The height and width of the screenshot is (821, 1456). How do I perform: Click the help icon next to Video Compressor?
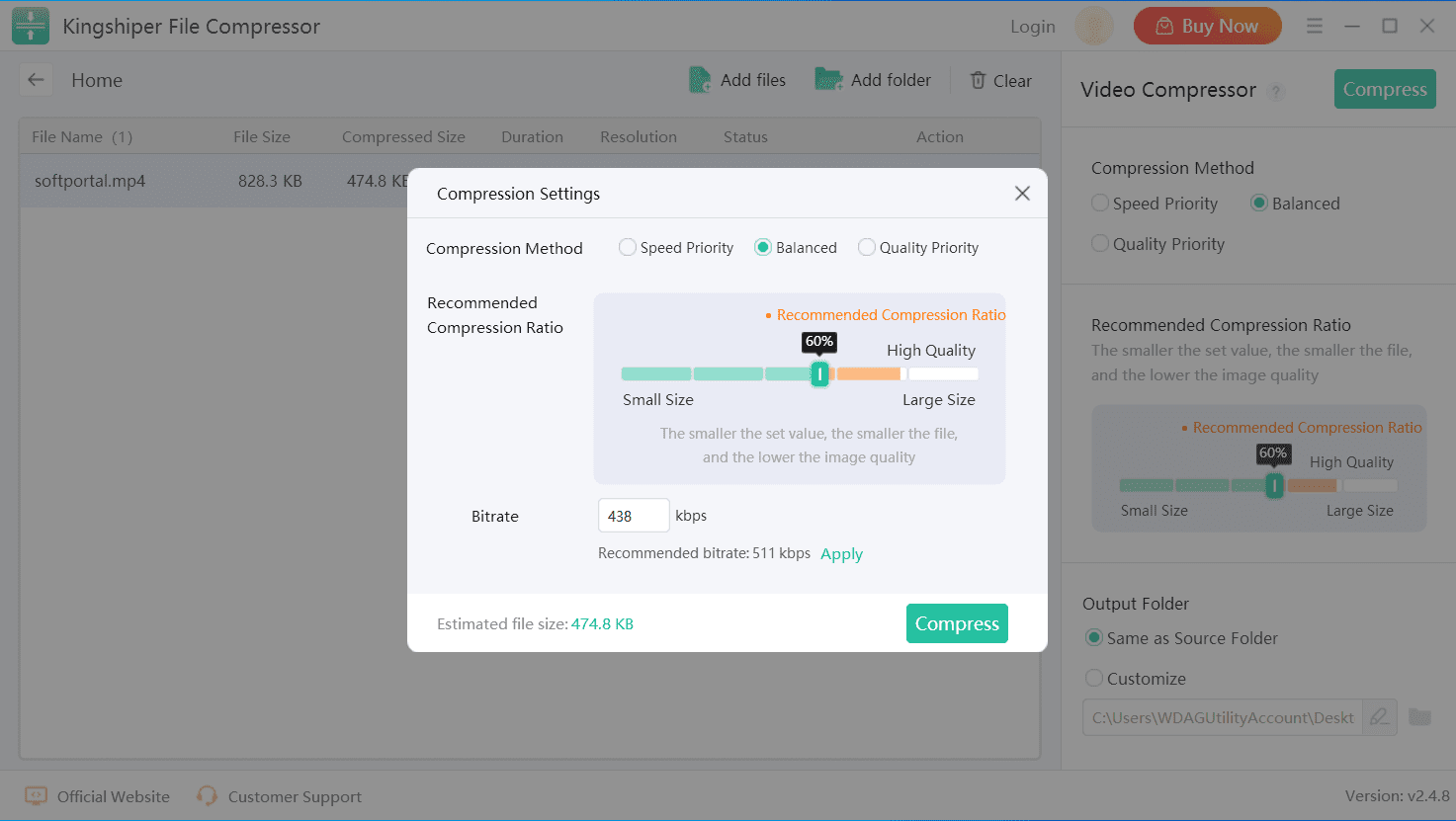[1276, 92]
